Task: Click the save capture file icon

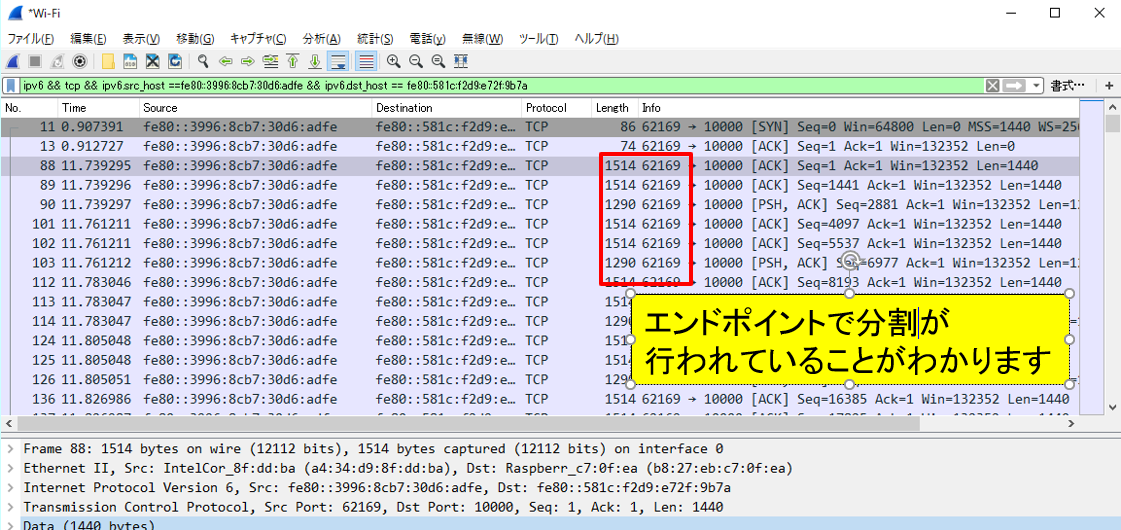Action: (x=128, y=61)
